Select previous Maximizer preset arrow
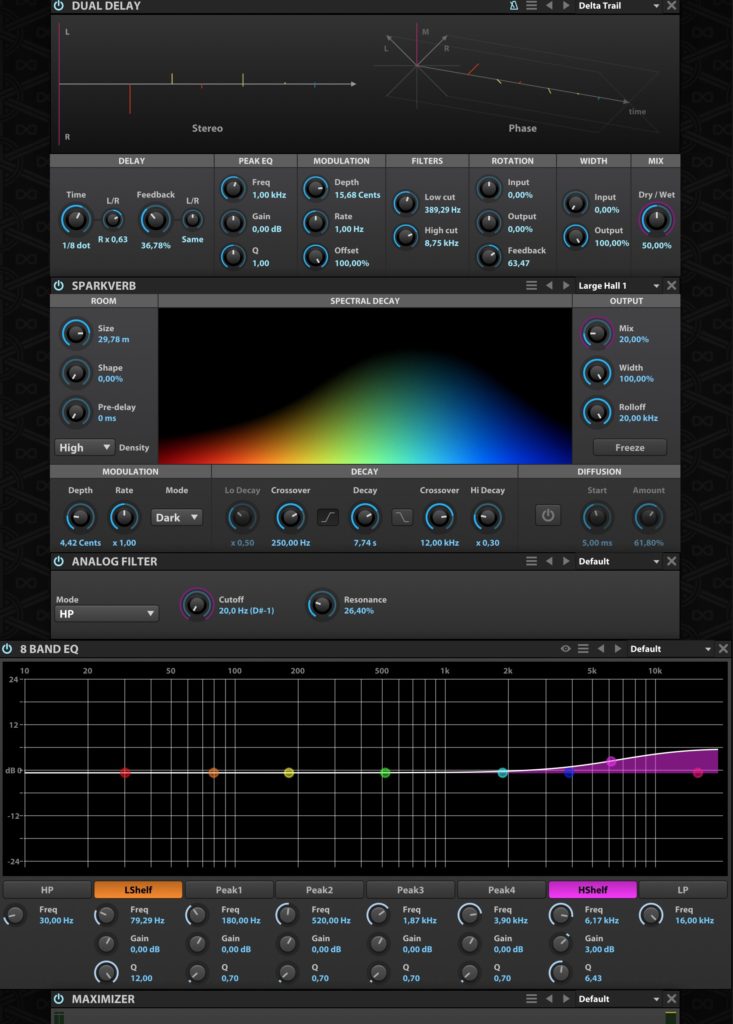The height and width of the screenshot is (1024, 733). 549,999
